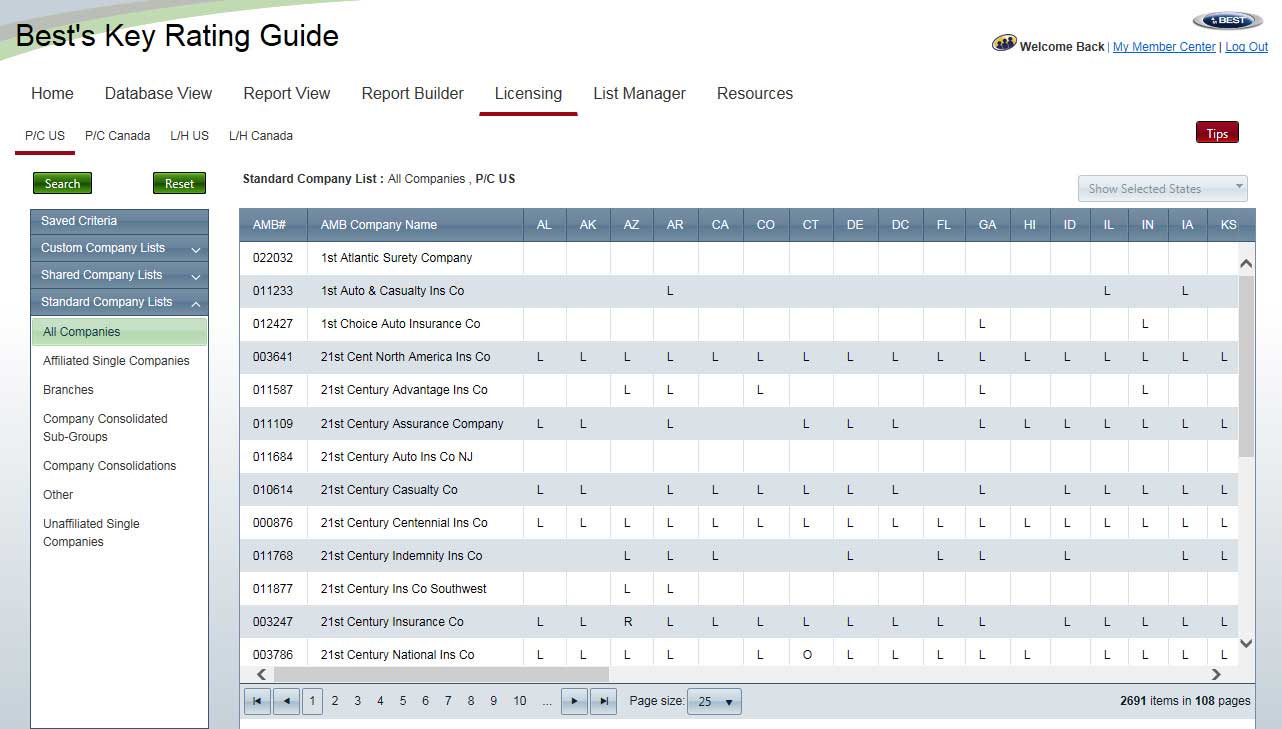This screenshot has width=1282, height=729.
Task: Select Affiliated Single Companies list
Action: point(116,361)
